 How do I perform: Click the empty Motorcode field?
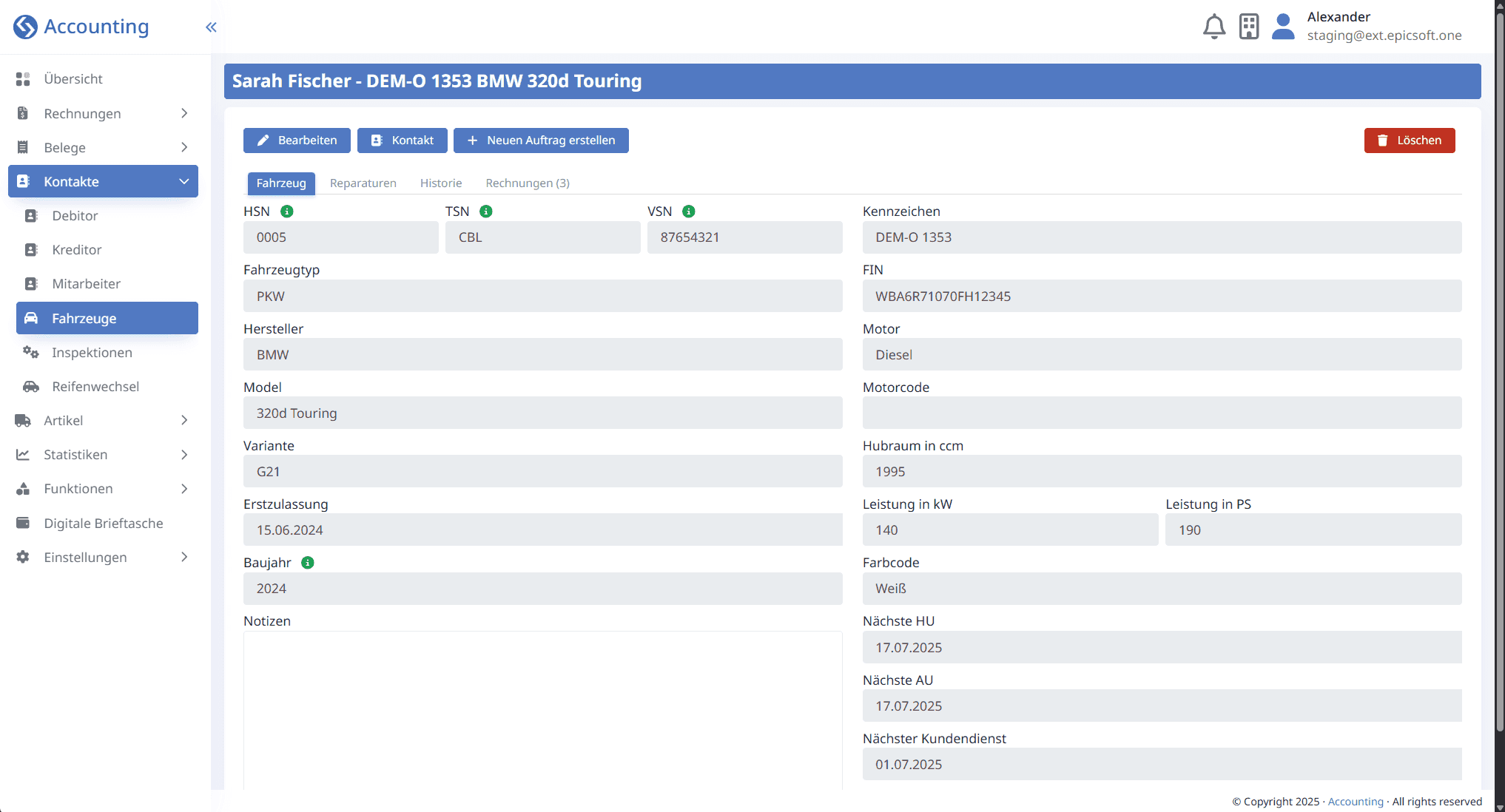point(1162,413)
